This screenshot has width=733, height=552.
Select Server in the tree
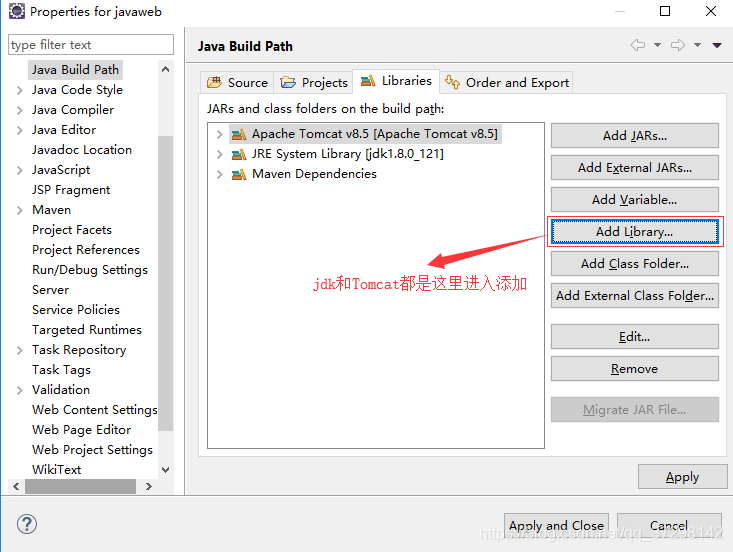tap(50, 290)
